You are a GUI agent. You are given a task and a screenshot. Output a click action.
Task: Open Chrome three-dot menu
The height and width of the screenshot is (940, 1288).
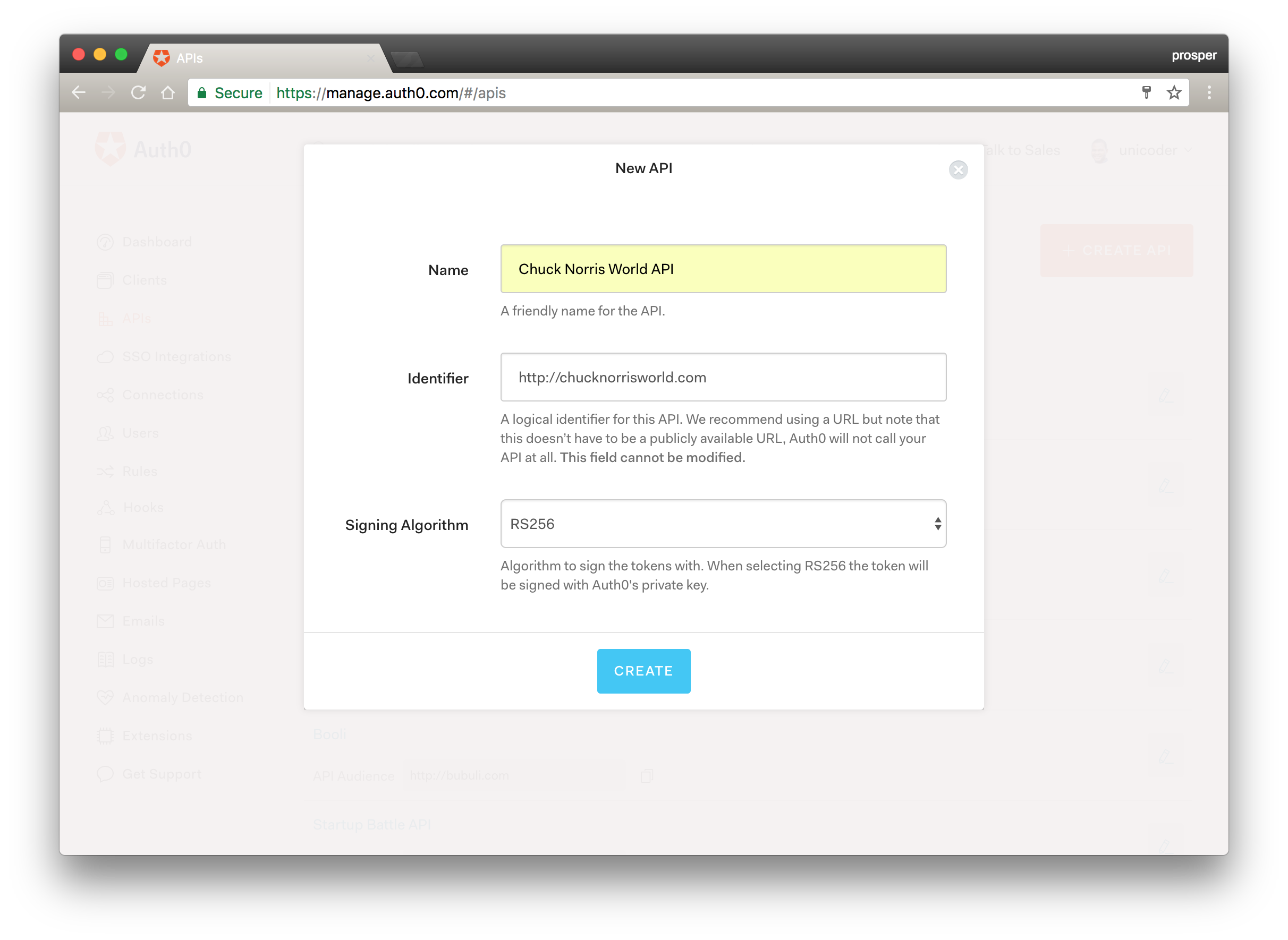[x=1209, y=93]
